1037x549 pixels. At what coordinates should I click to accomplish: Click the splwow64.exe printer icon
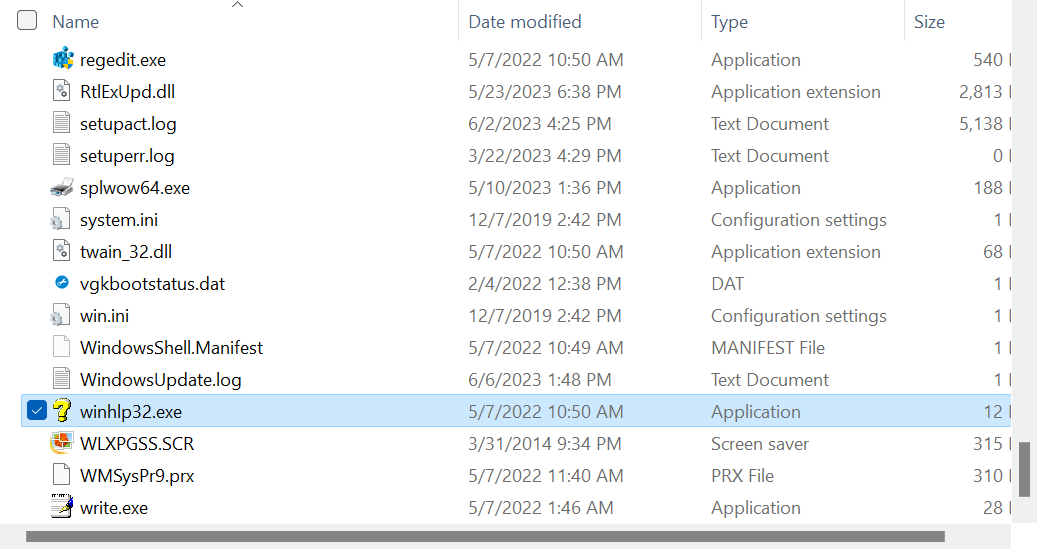[x=62, y=187]
